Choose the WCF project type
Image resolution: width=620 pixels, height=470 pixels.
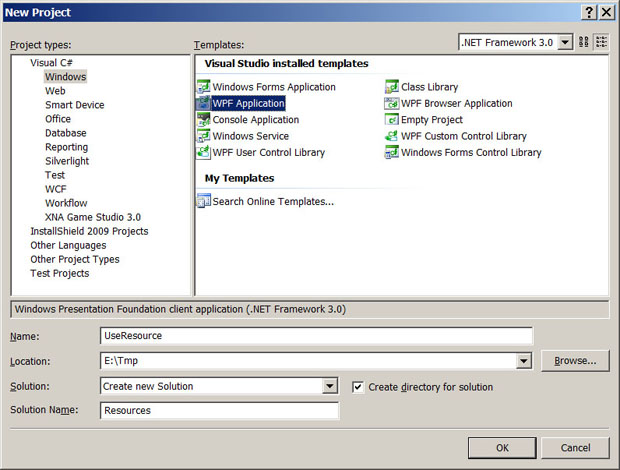[x=55, y=189]
